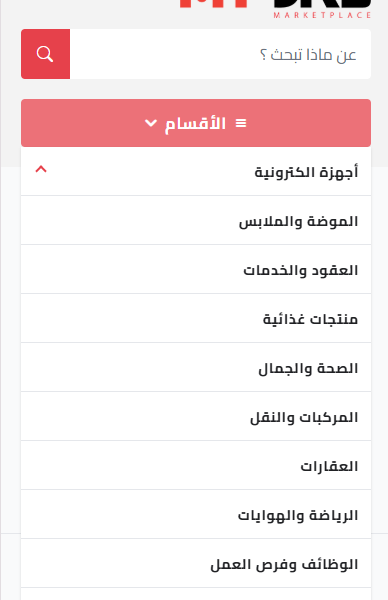Toggle the الأقسام categories menu button

click(196, 123)
